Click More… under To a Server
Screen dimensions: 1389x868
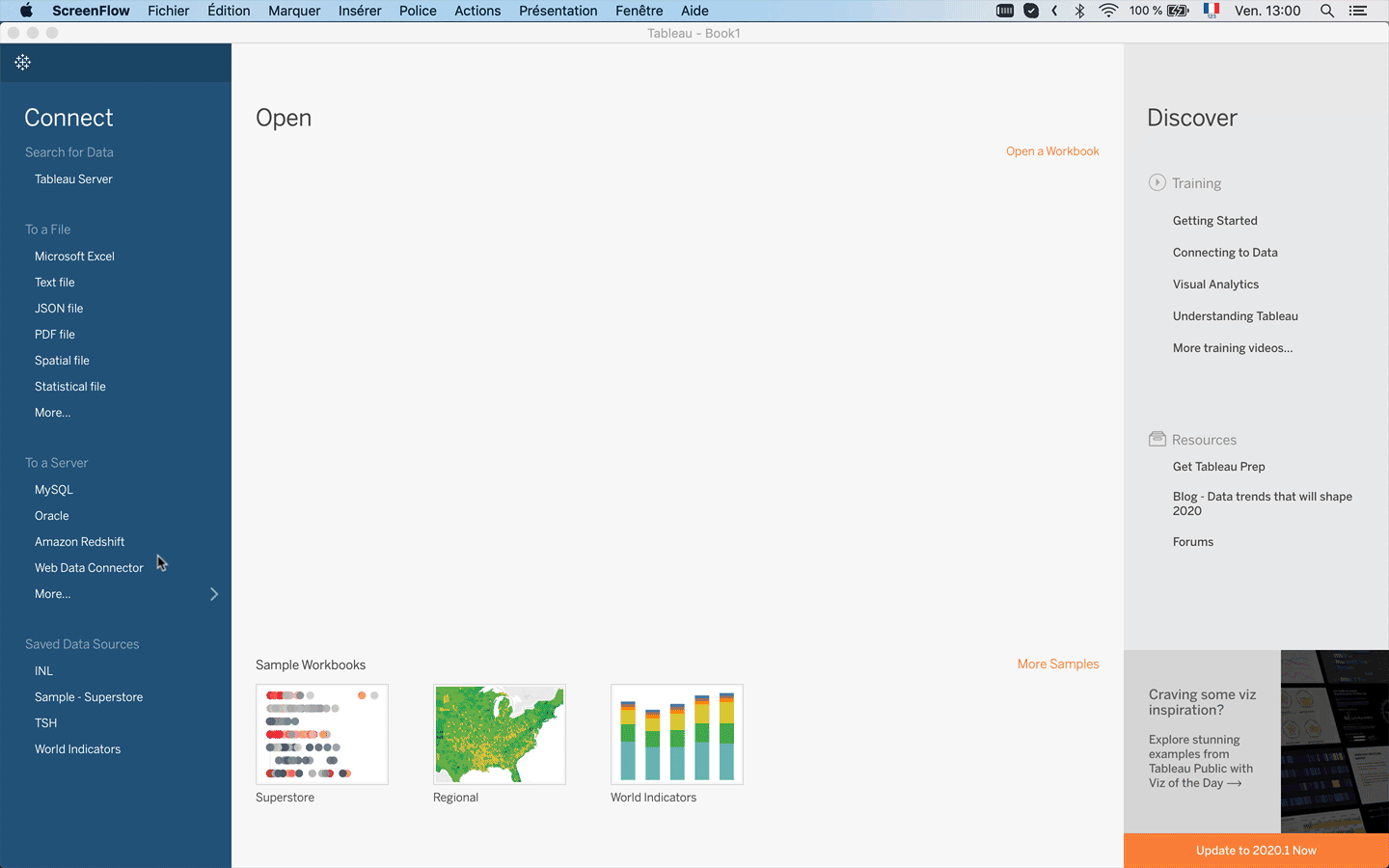click(x=53, y=594)
